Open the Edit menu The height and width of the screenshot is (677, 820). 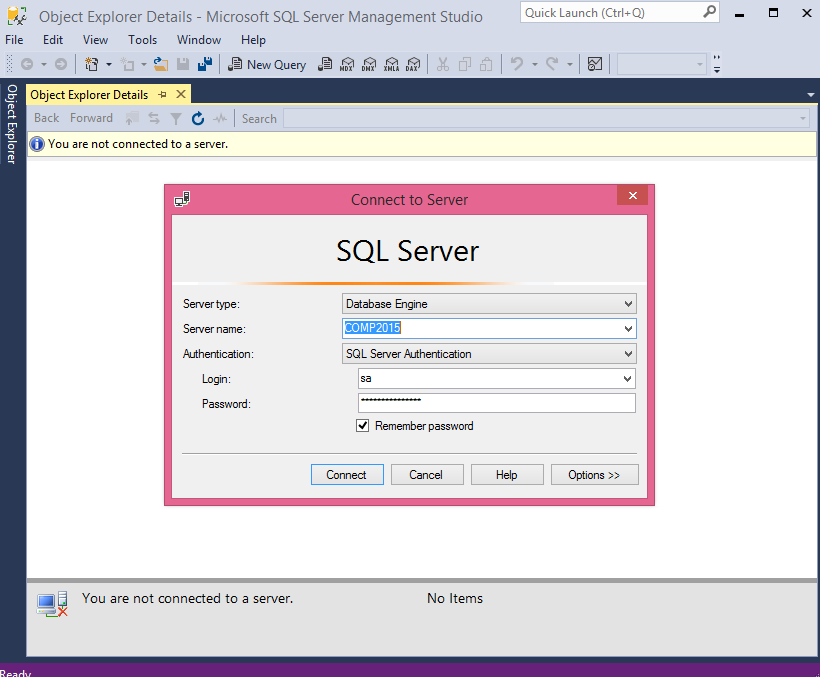point(53,40)
